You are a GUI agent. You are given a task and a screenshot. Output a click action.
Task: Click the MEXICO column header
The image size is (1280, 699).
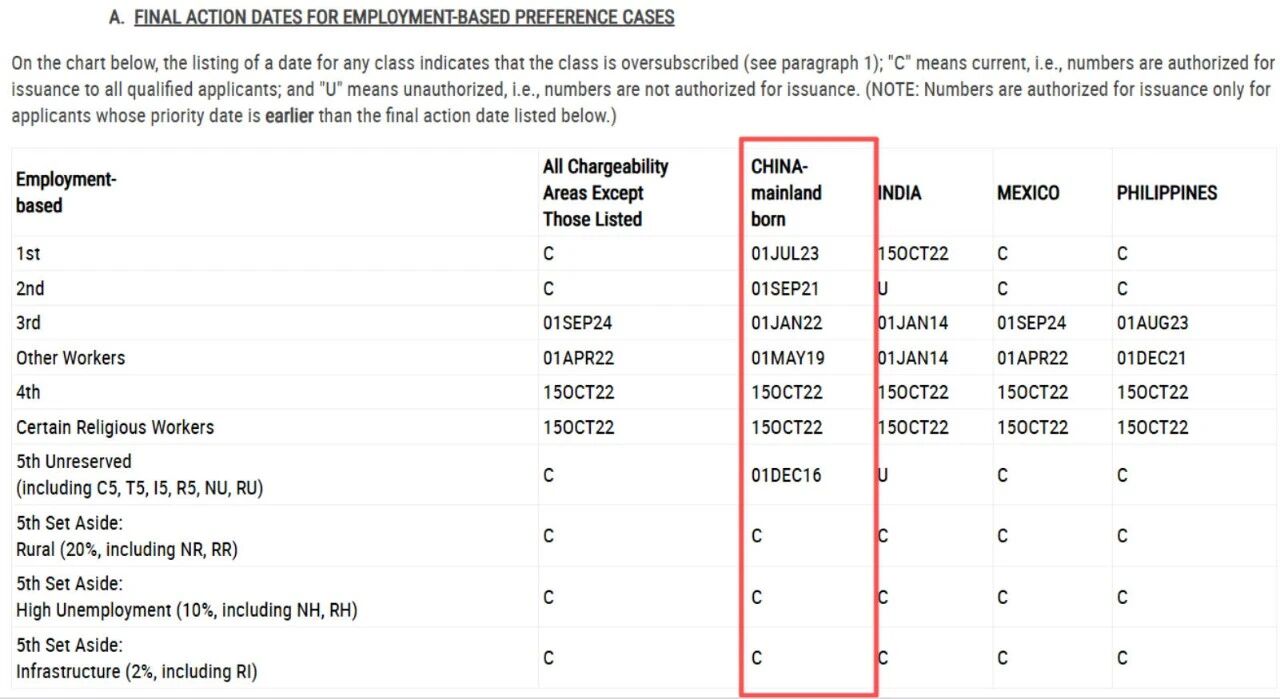(1028, 193)
